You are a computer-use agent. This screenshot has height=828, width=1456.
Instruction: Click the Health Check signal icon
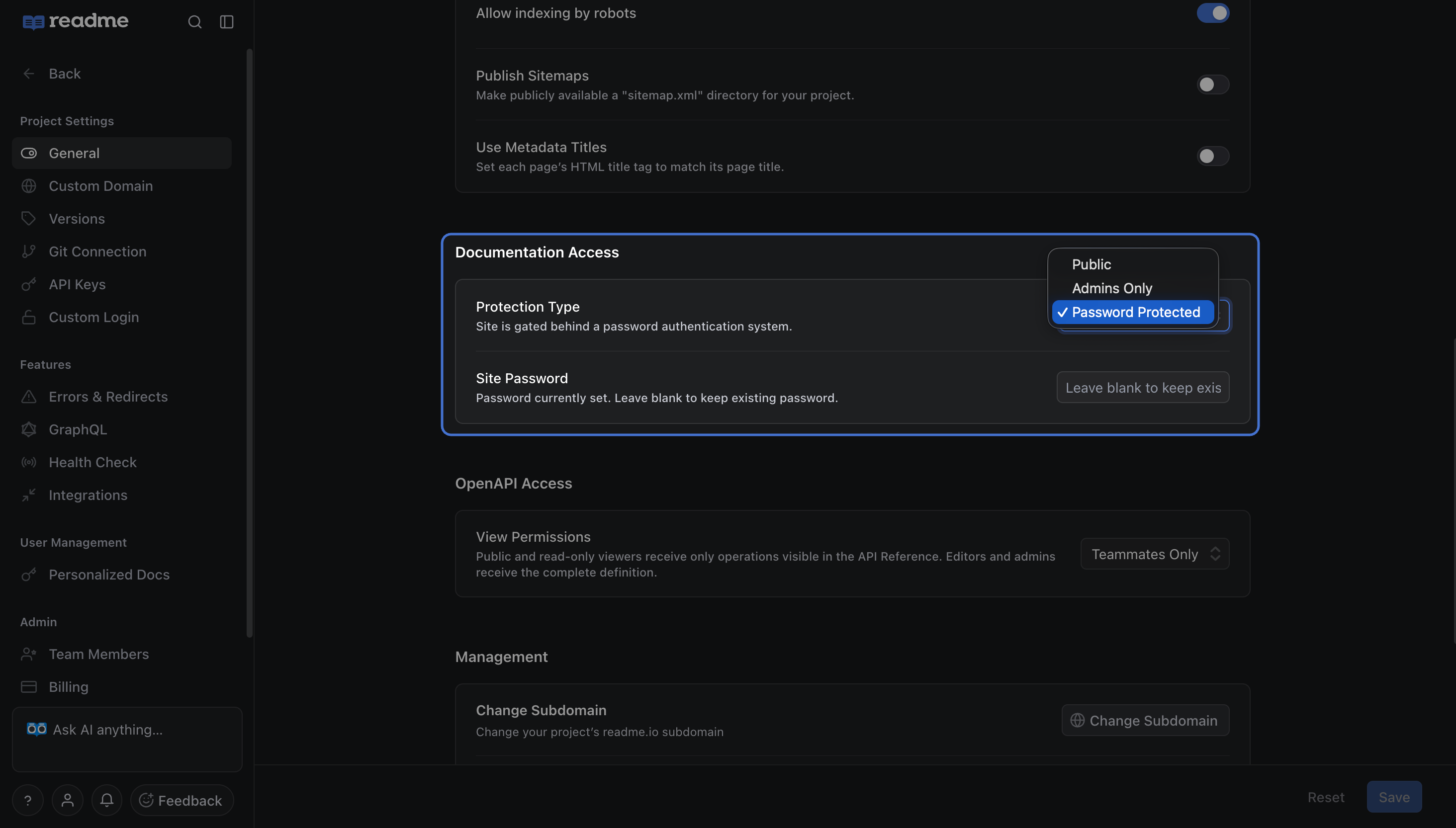click(x=28, y=462)
